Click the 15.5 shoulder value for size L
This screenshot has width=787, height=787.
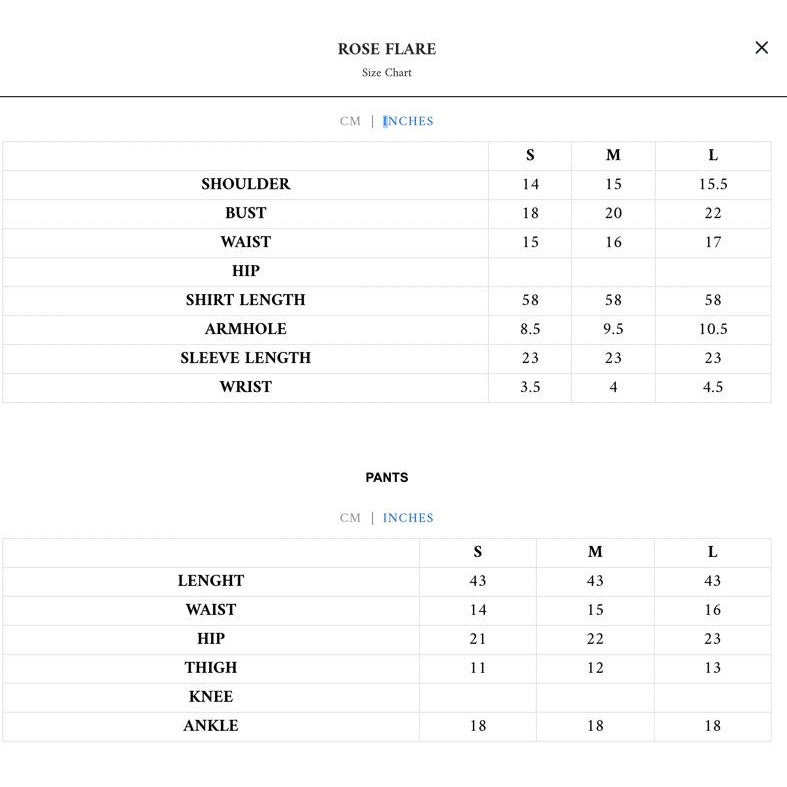[x=712, y=184]
